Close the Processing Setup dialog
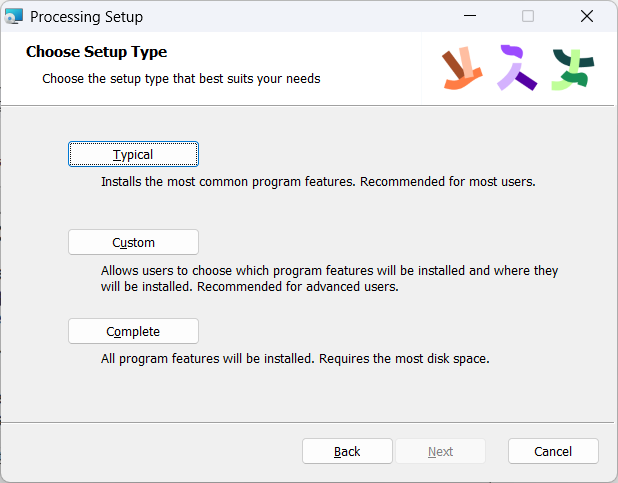The image size is (618, 483). click(x=587, y=16)
